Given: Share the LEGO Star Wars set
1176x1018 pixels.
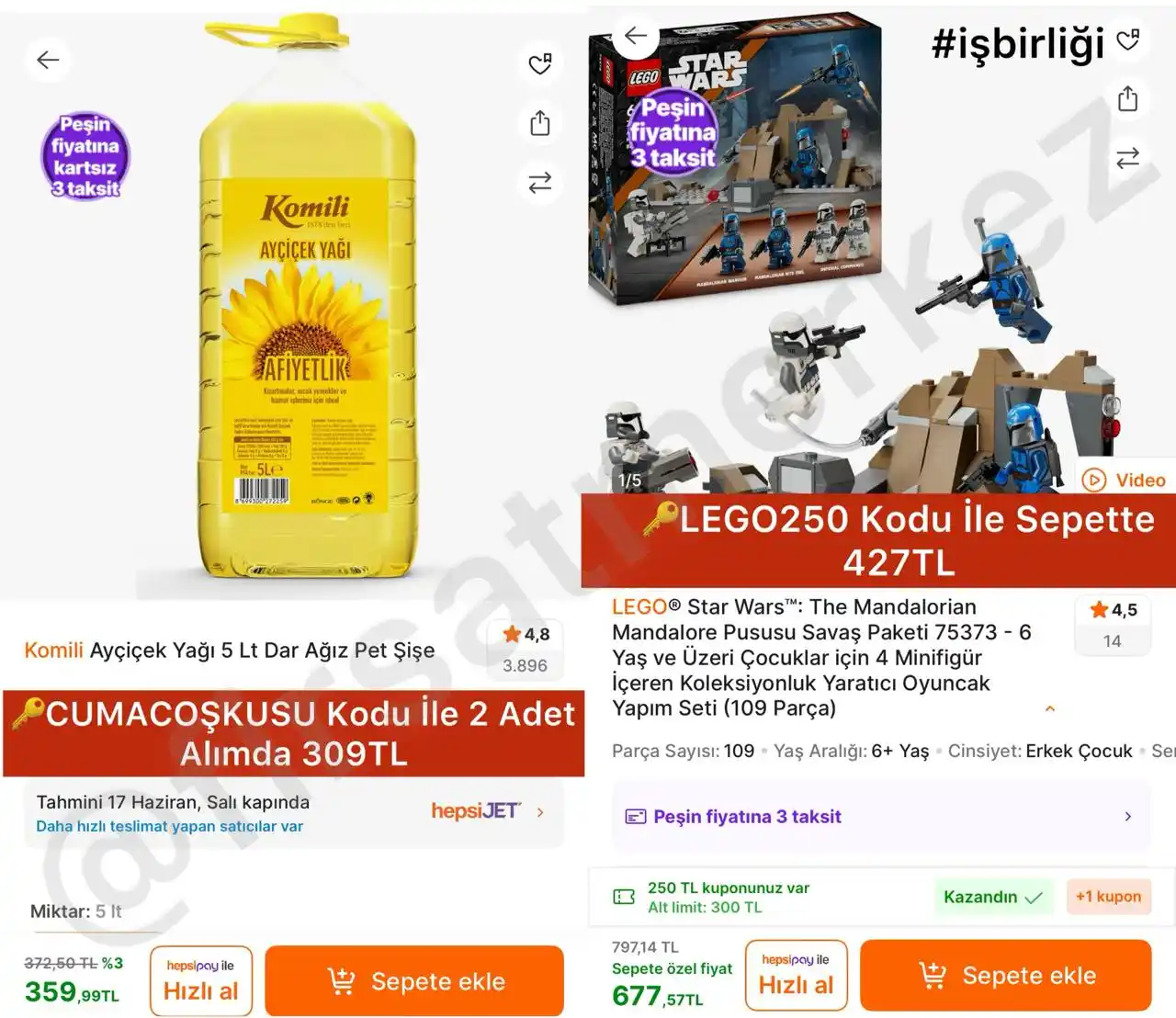Looking at the screenshot, I should pyautogui.click(x=1127, y=98).
